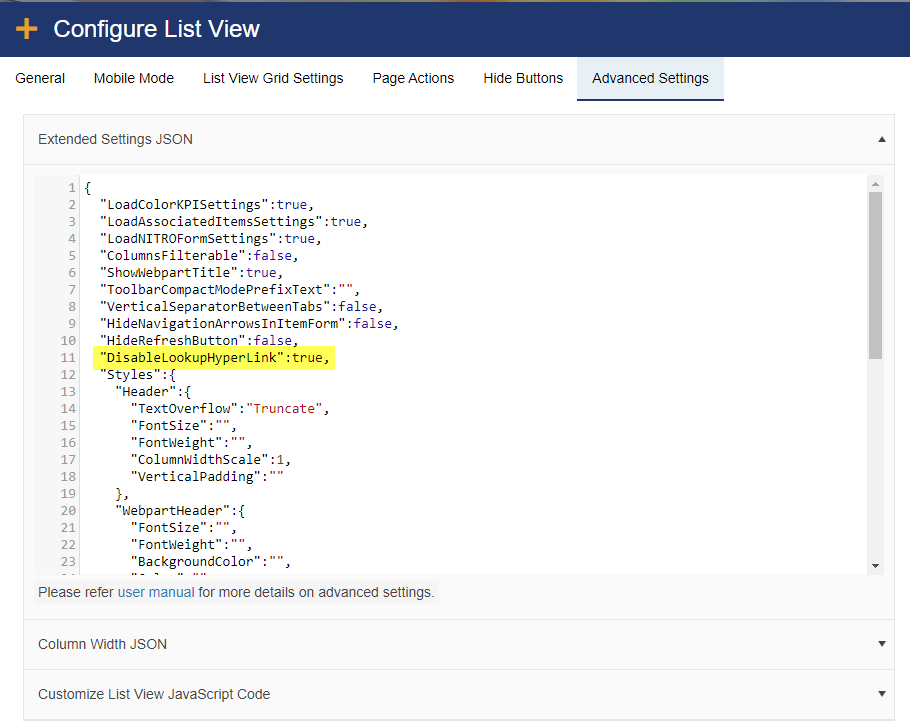Click the orange plus icon in header

pos(27,28)
